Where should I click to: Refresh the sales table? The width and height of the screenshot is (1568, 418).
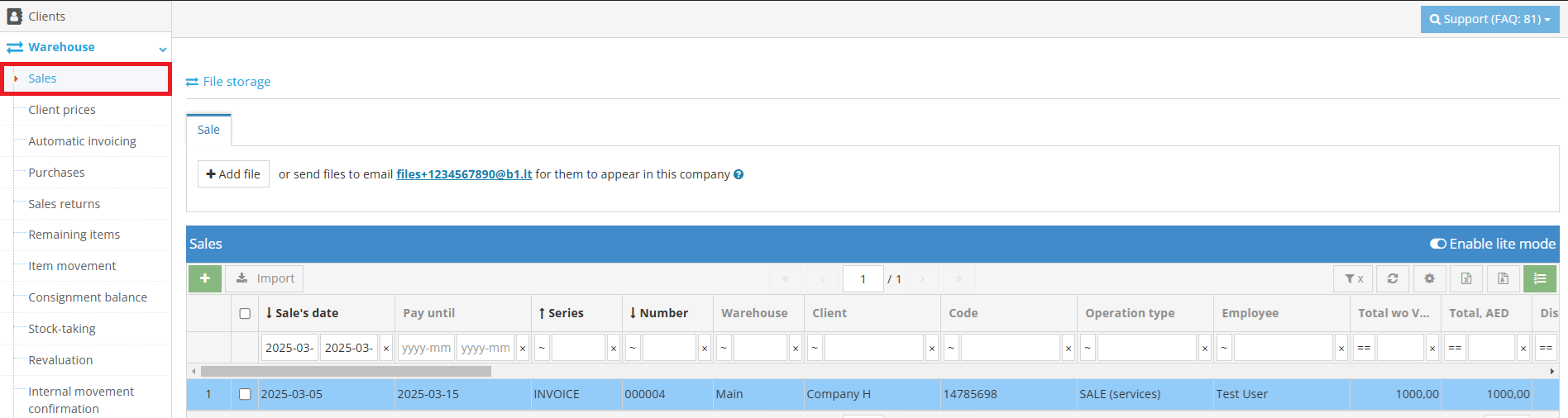pos(1393,278)
